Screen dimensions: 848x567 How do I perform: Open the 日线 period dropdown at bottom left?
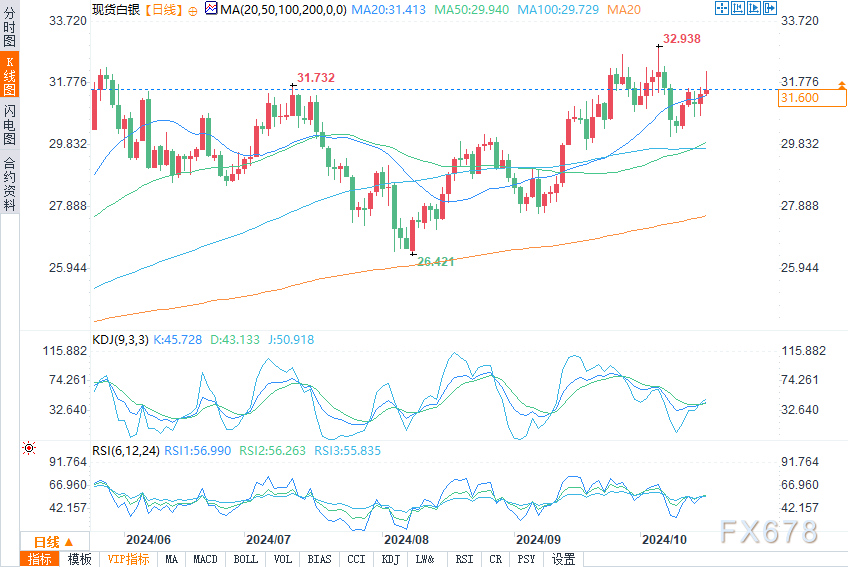point(48,540)
